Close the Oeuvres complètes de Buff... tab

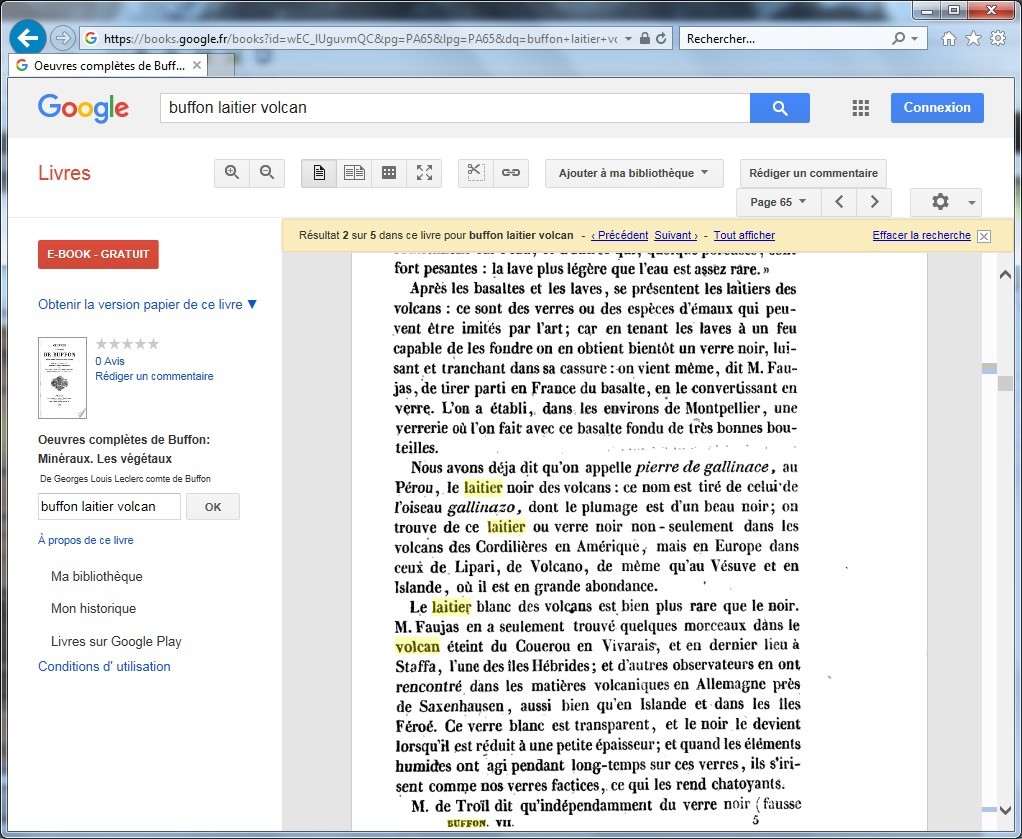pyautogui.click(x=197, y=65)
